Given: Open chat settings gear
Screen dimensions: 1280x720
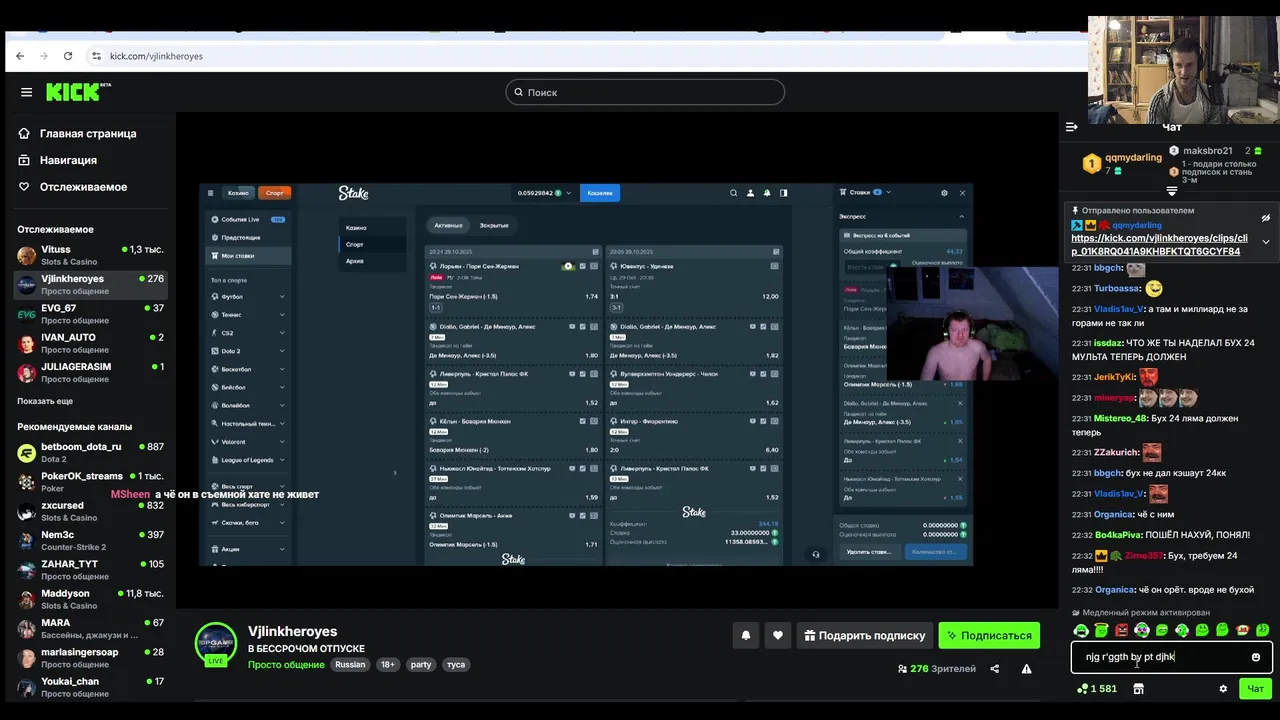Looking at the screenshot, I should point(1223,689).
